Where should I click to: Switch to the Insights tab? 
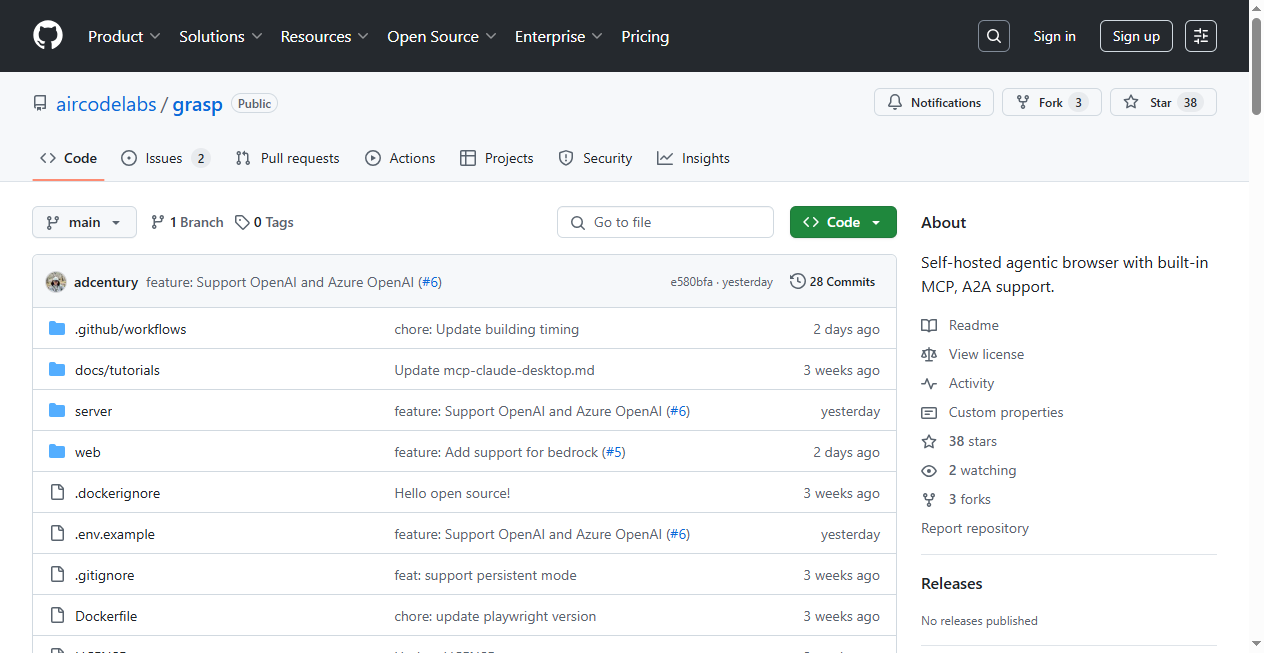click(693, 158)
